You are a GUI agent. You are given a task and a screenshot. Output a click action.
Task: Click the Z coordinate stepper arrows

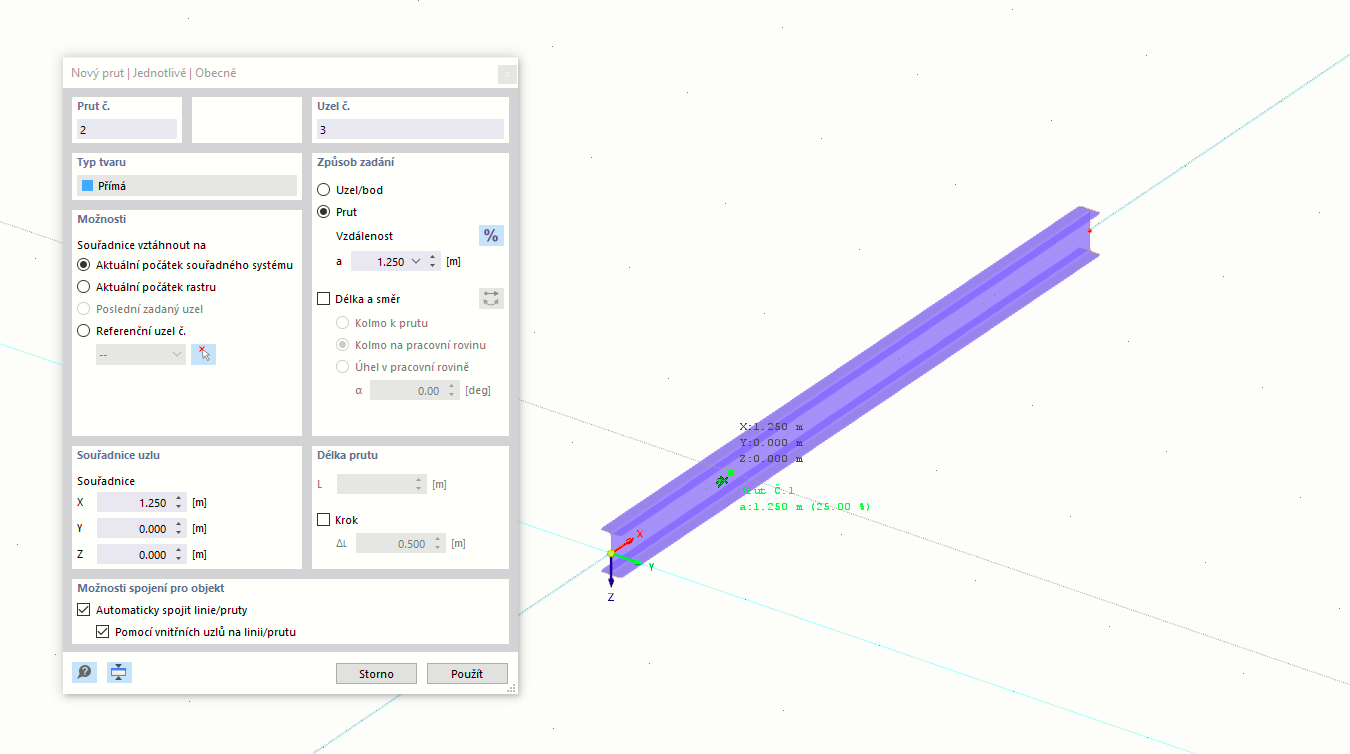click(179, 554)
